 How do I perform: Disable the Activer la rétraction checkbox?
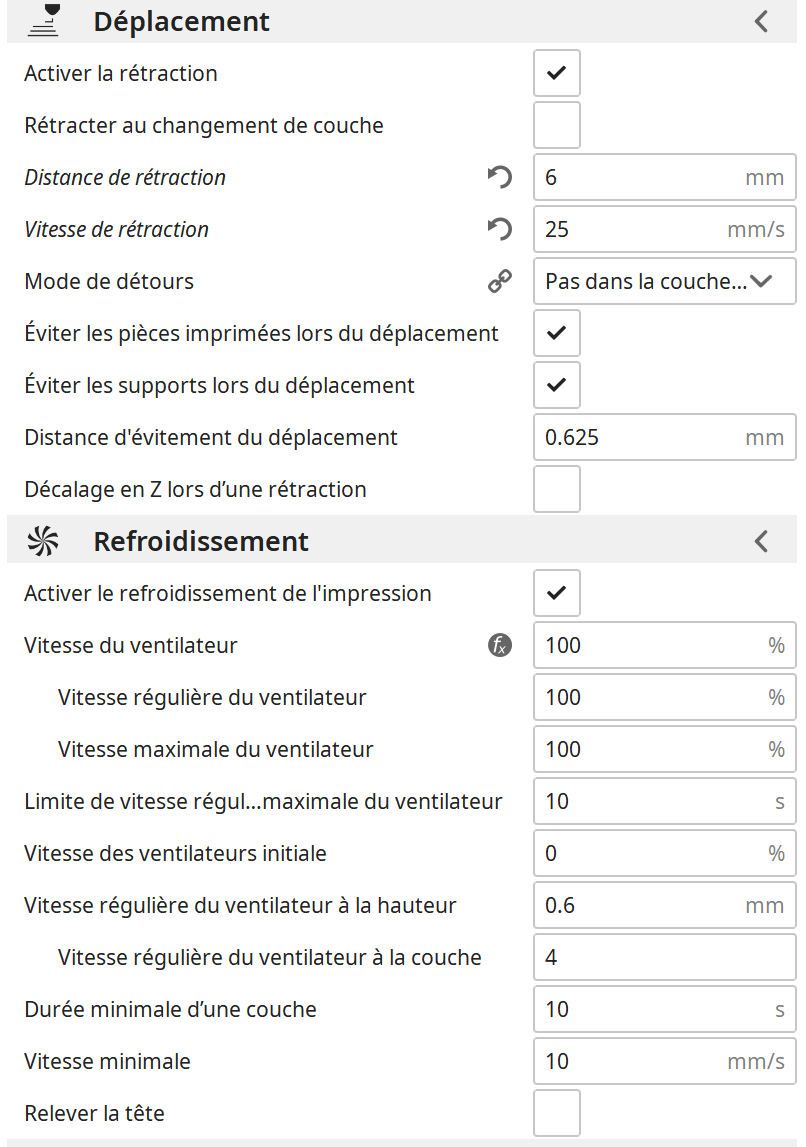pos(557,73)
